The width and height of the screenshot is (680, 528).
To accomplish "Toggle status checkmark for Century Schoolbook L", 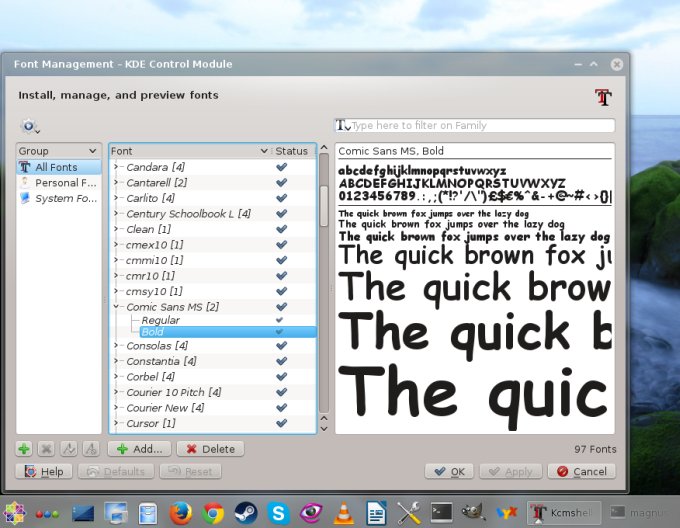I will pyautogui.click(x=281, y=214).
